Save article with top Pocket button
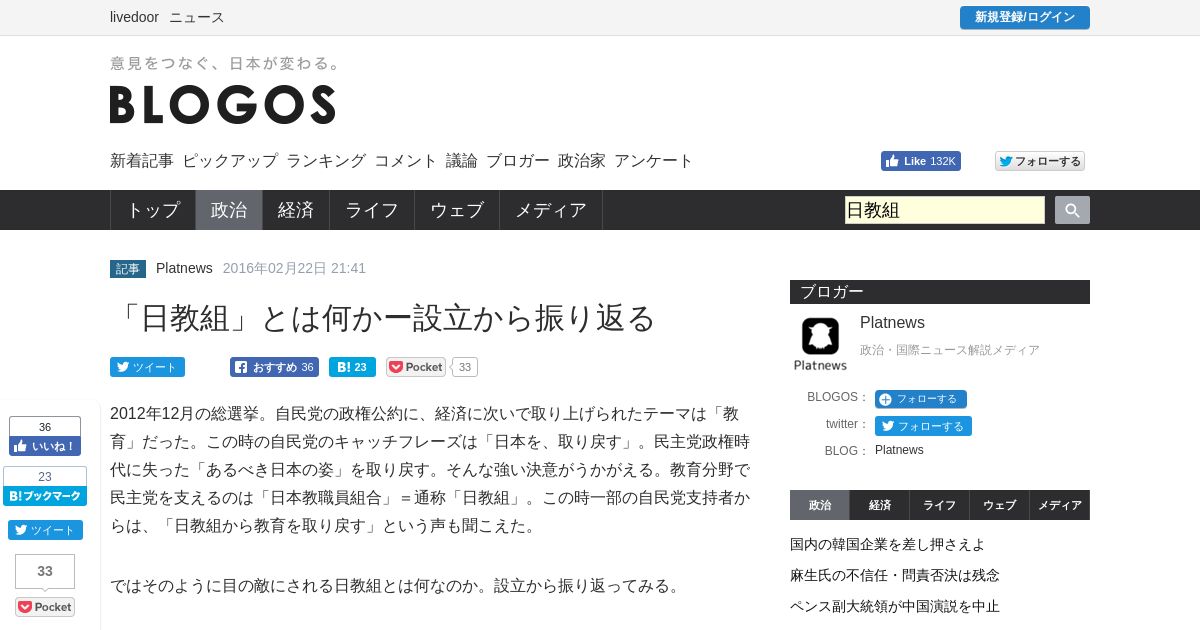Image resolution: width=1200 pixels, height=630 pixels. tap(416, 367)
